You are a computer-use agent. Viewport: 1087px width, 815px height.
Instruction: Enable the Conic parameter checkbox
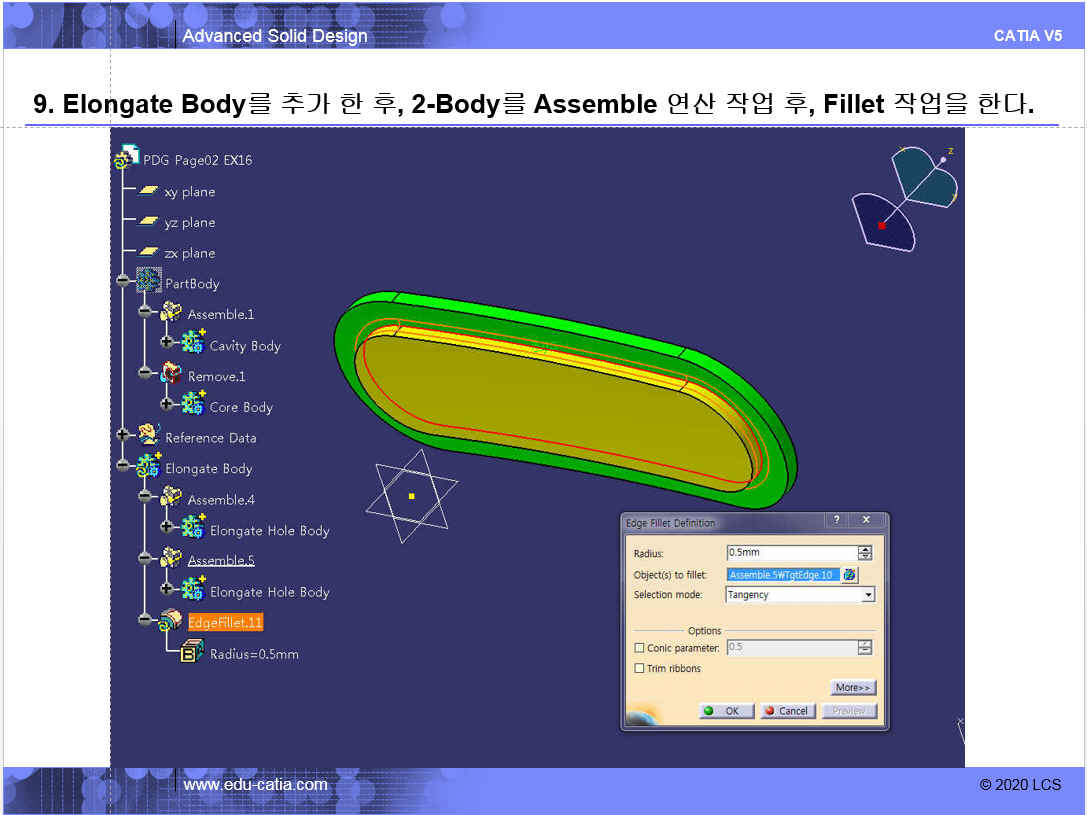click(x=640, y=648)
